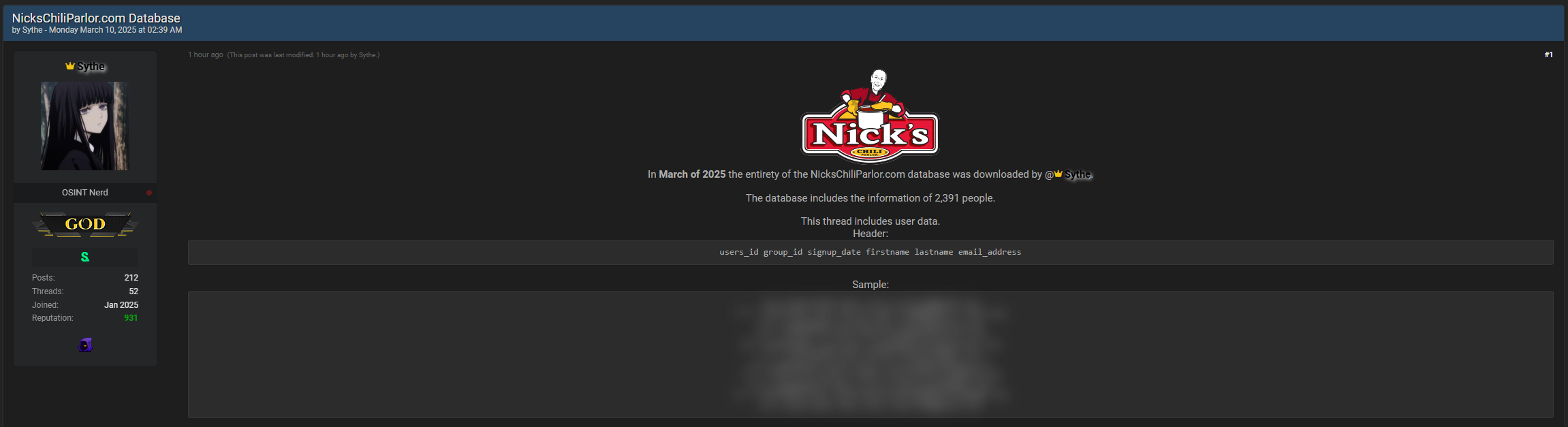
Task: Click the thread count 52
Action: (x=134, y=291)
